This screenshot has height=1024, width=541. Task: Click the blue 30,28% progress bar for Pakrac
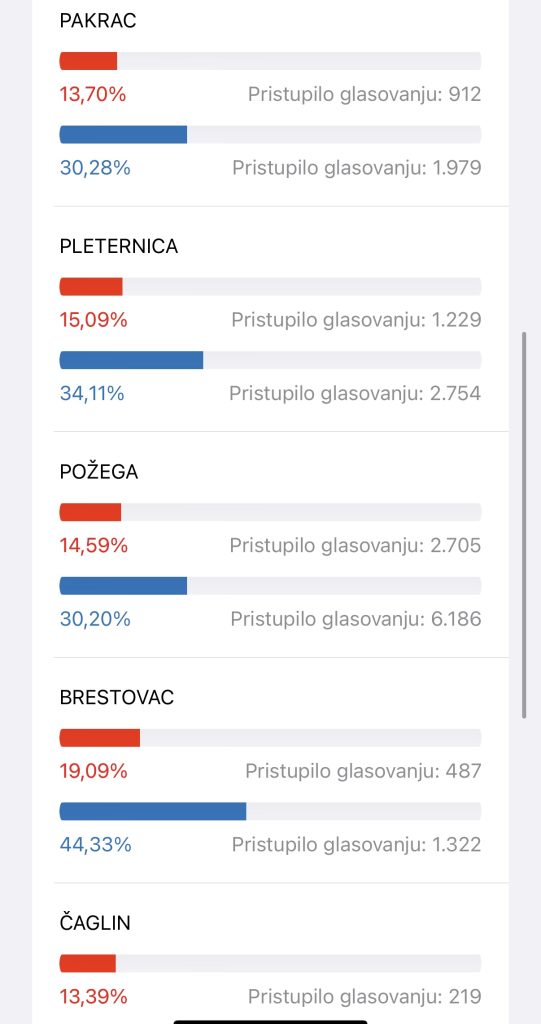click(x=270, y=135)
